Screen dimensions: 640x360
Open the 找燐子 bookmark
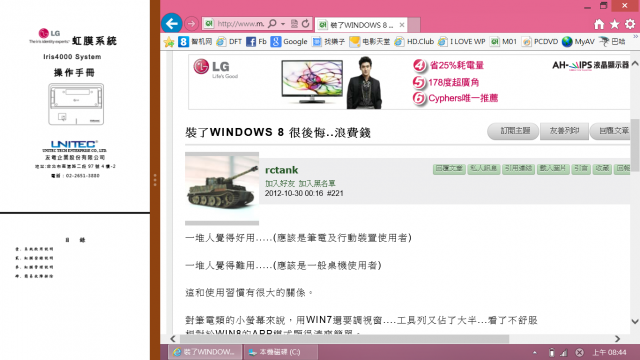[x=329, y=42]
